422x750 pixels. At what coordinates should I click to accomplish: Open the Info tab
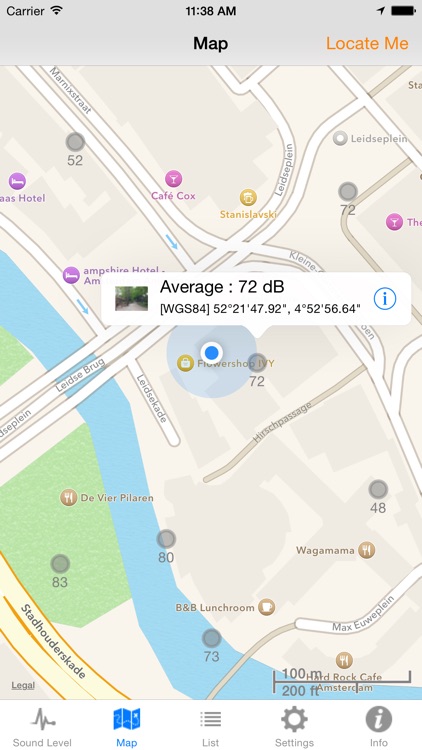pyautogui.click(x=379, y=726)
